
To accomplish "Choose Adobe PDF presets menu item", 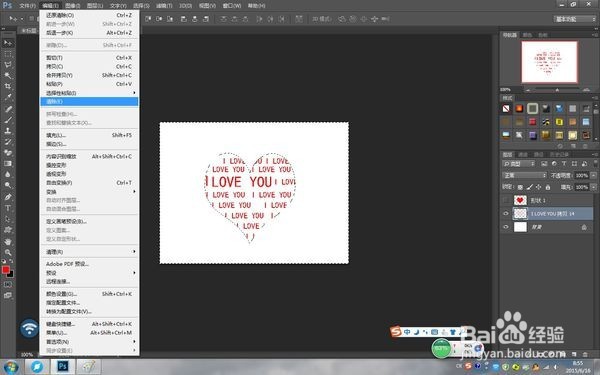I will pos(90,264).
